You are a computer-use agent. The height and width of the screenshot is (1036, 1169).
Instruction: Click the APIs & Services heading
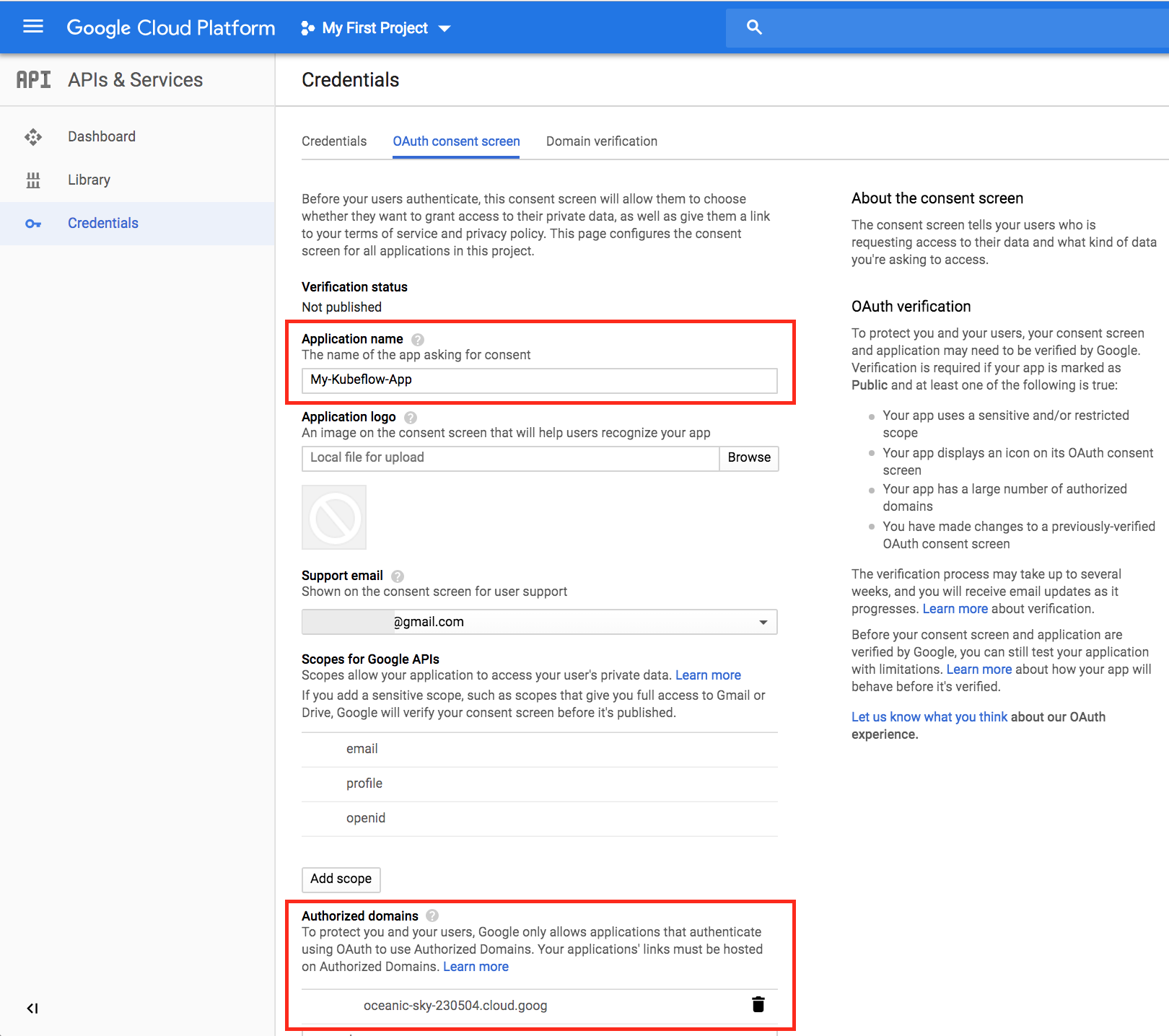[x=136, y=79]
